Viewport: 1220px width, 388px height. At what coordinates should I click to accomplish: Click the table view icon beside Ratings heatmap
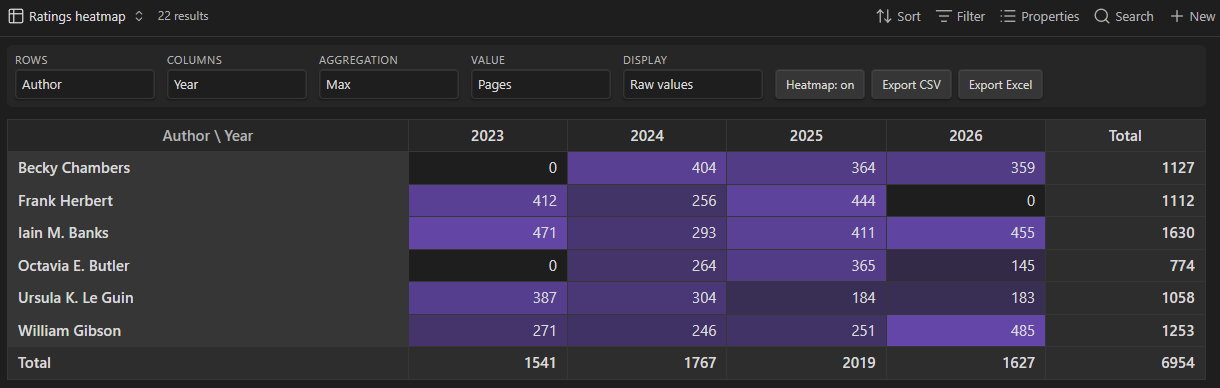tap(16, 16)
